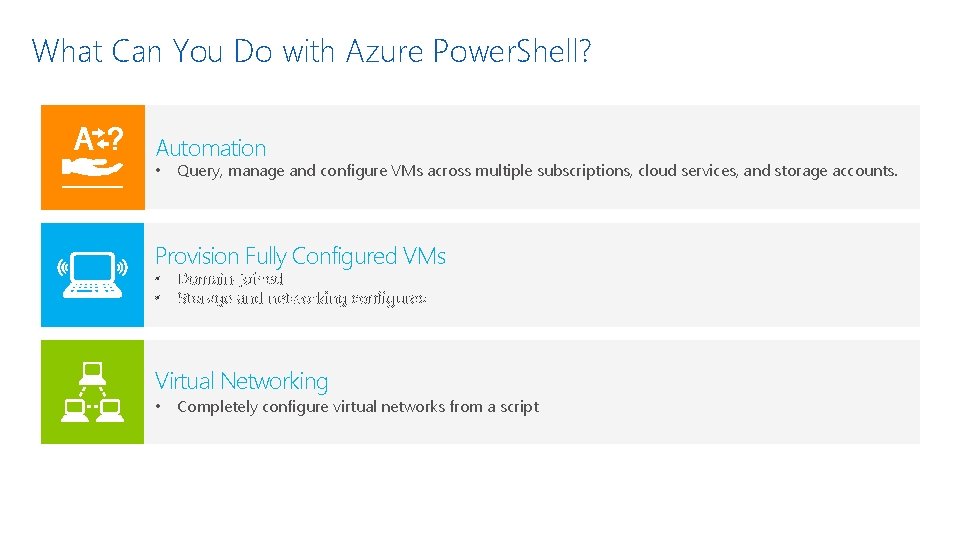Click the orange Automation icon tile
960x540 pixels.
[x=93, y=157]
